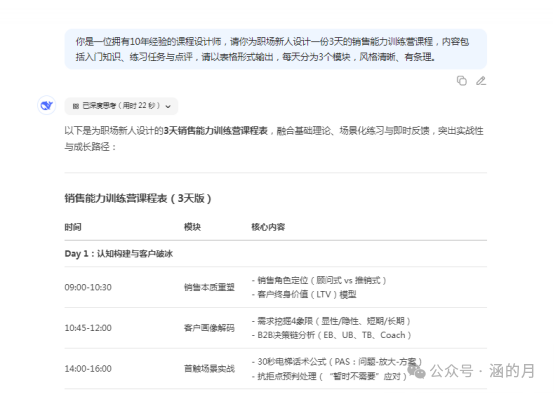
Task: Click time cell 14:00-16:00
Action: pyautogui.click(x=88, y=369)
